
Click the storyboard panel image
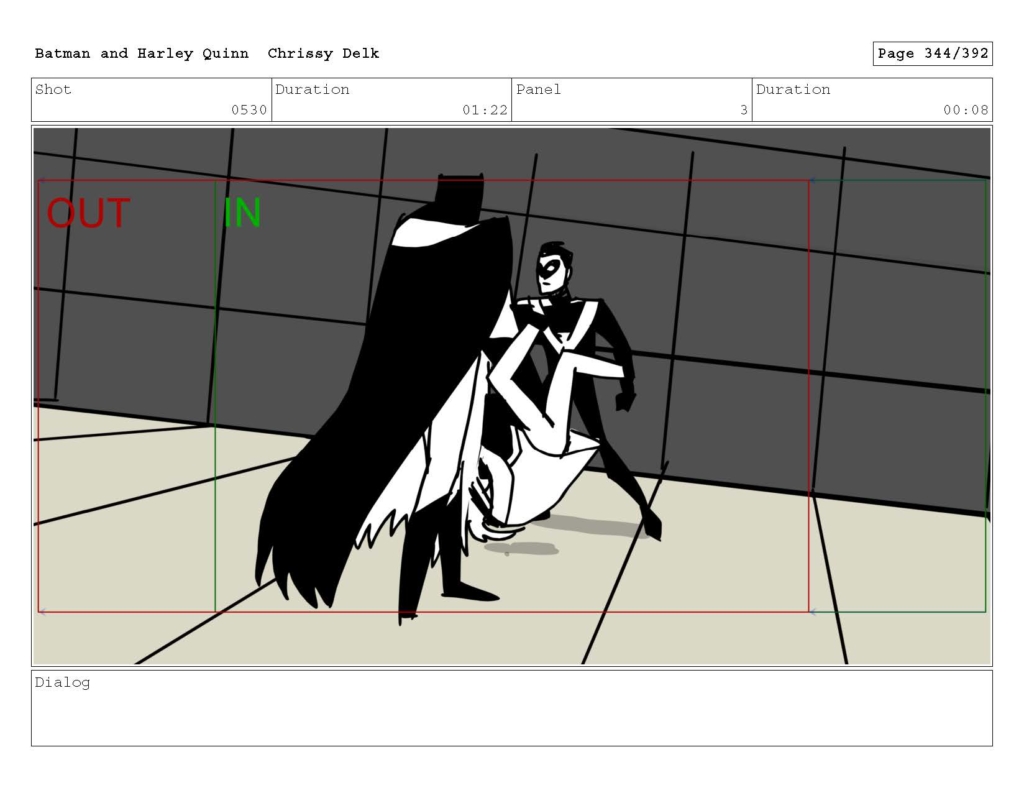point(512,396)
